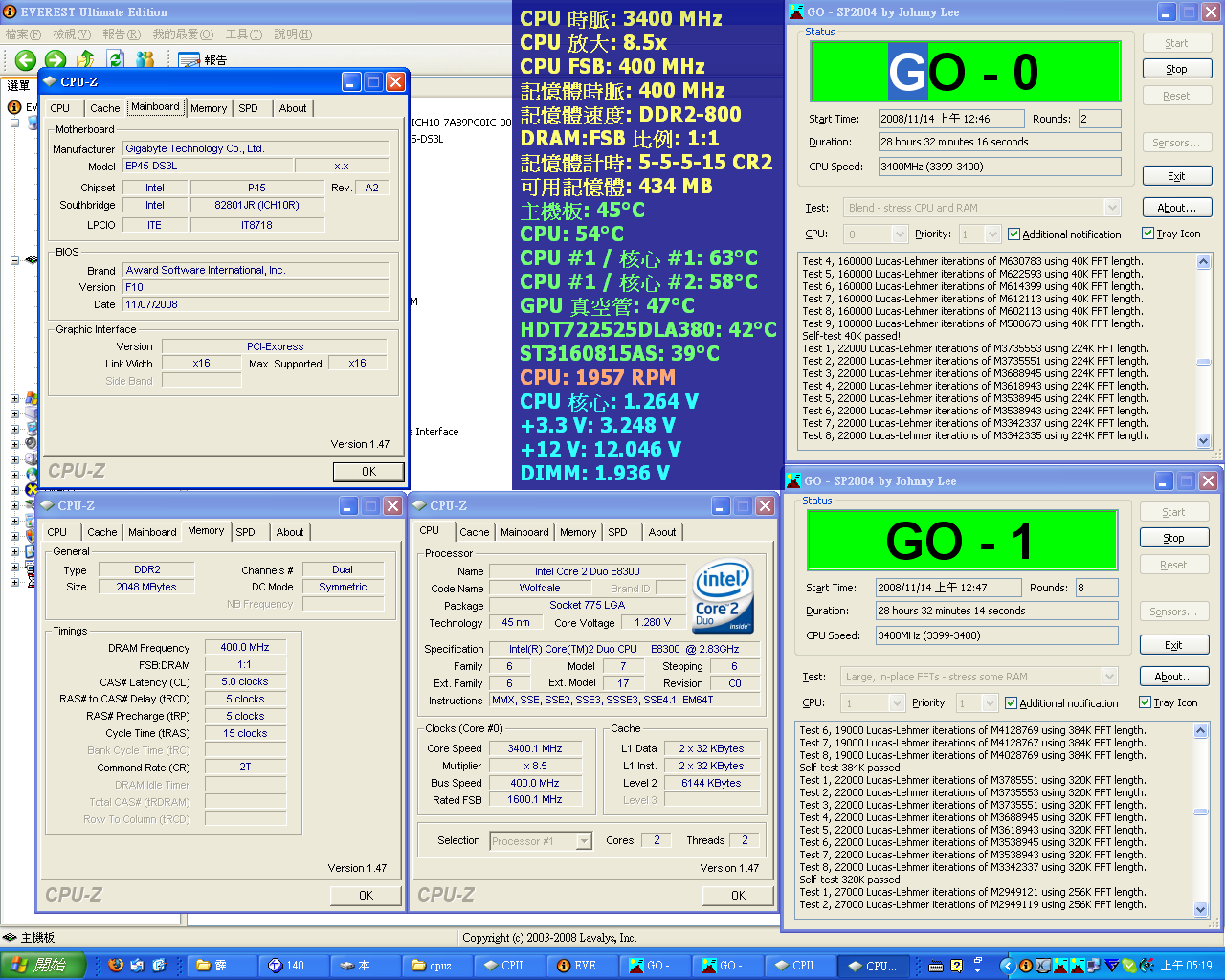The image size is (1225, 980).
Task: Open the Priority dropdown in GO - 1 window
Action: point(990,702)
